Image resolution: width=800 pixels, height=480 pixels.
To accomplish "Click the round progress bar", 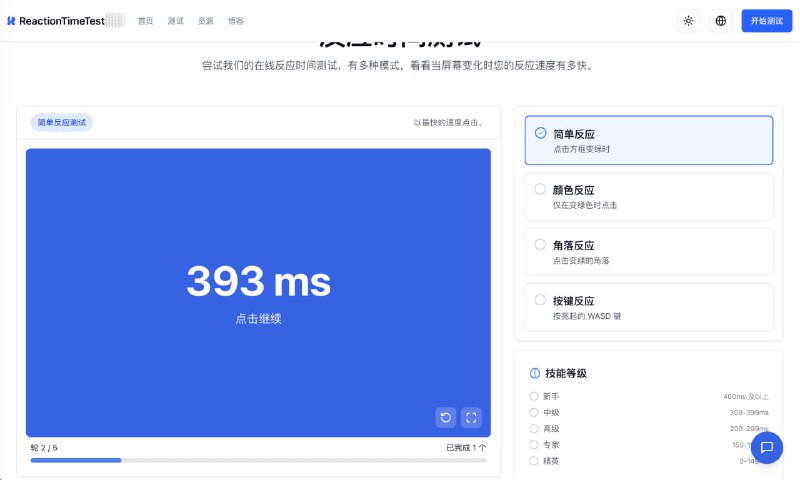I will pyautogui.click(x=258, y=460).
